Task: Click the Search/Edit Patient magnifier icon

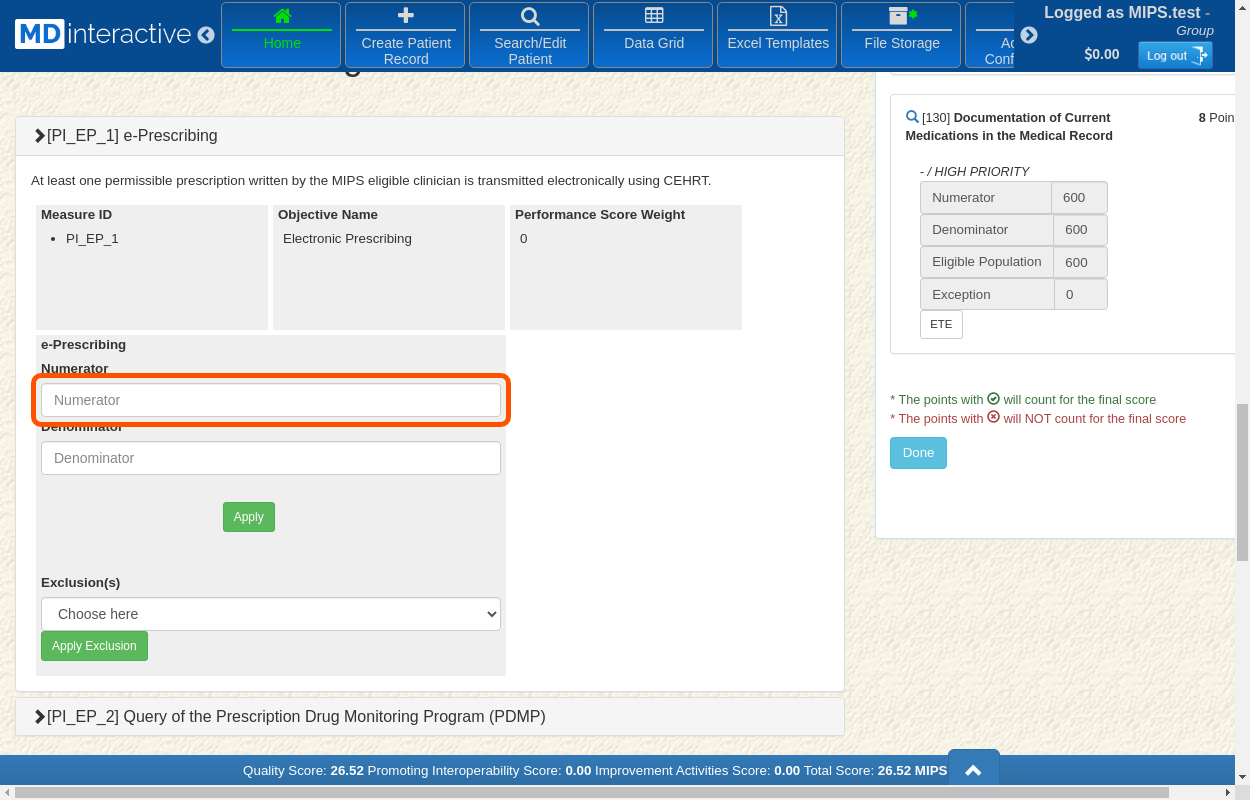Action: [x=530, y=16]
